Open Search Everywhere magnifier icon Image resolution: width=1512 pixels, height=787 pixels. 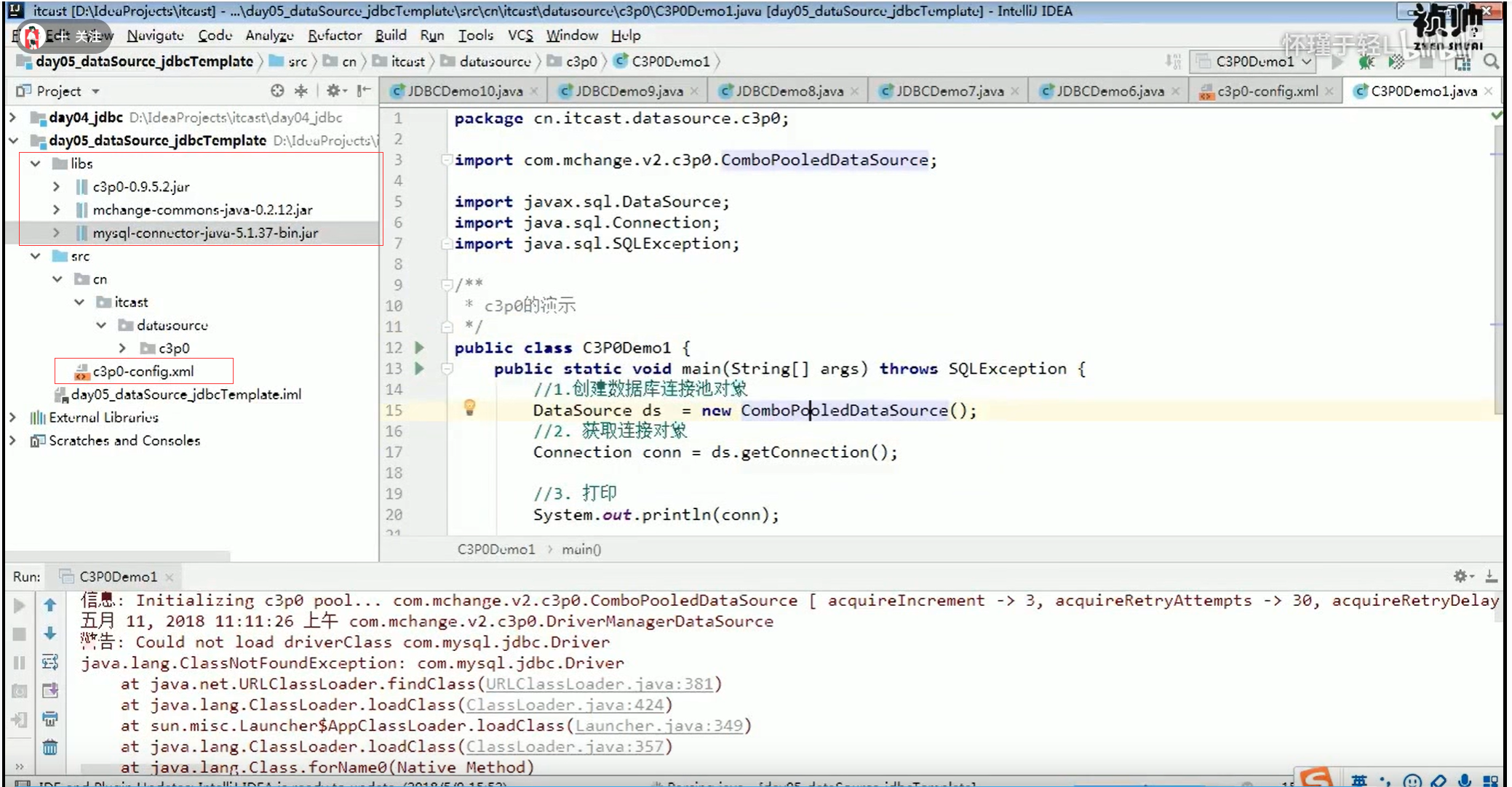(x=1491, y=62)
